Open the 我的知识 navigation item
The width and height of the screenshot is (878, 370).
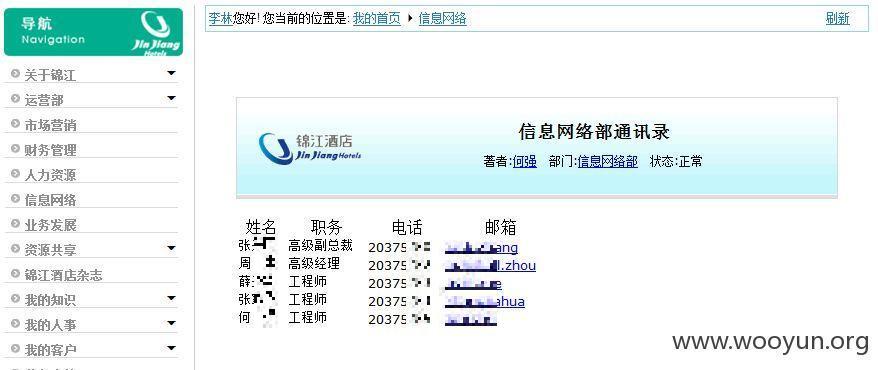(x=50, y=300)
